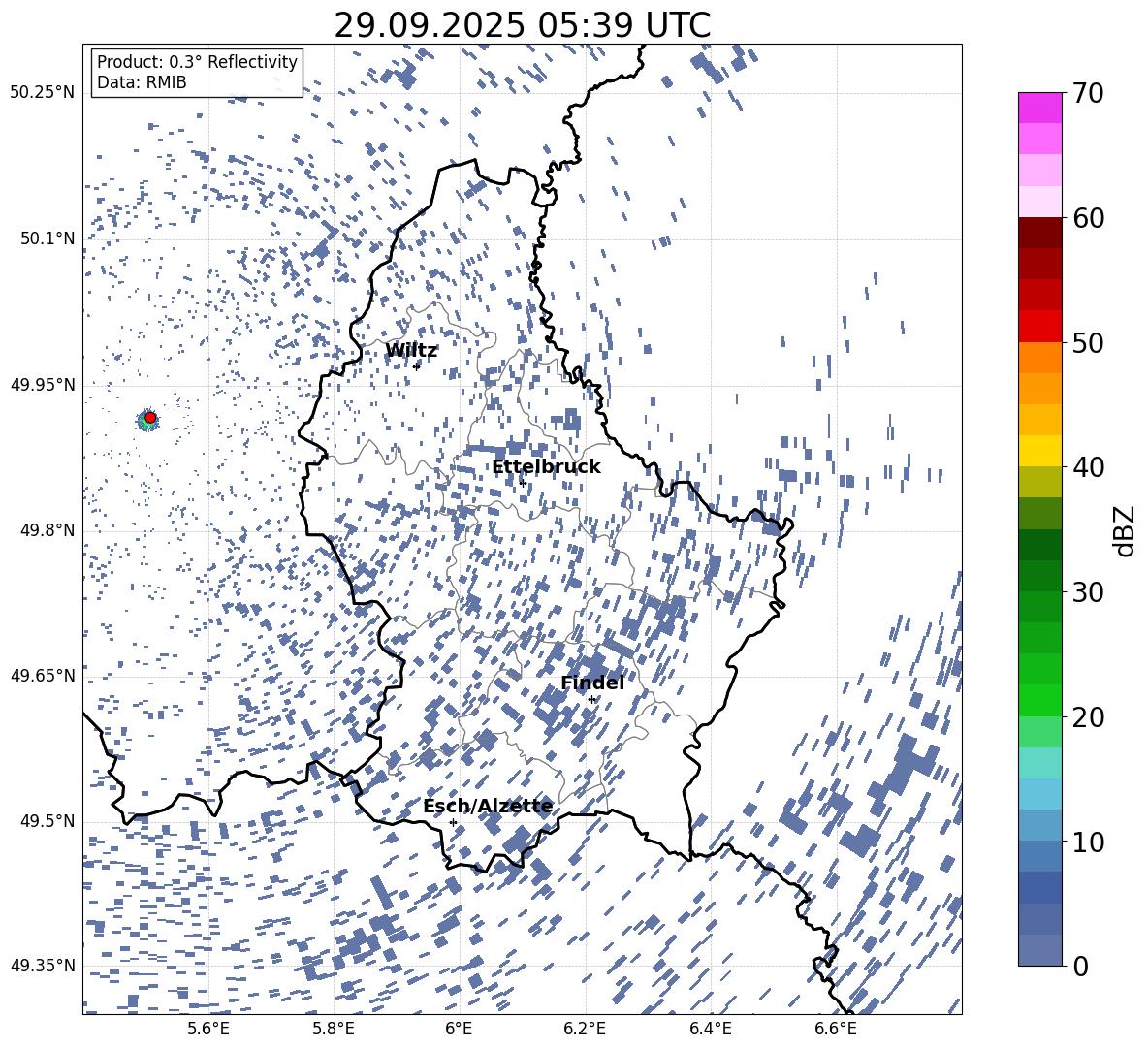Click the red radar site marker

point(150,417)
